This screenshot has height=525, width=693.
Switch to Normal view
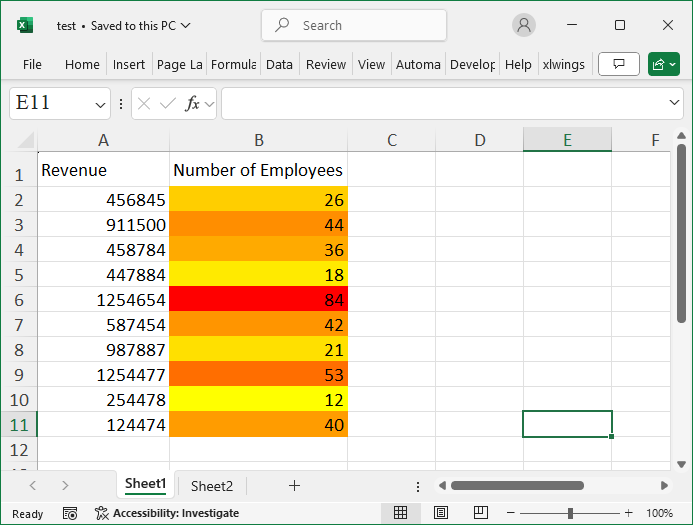[400, 513]
